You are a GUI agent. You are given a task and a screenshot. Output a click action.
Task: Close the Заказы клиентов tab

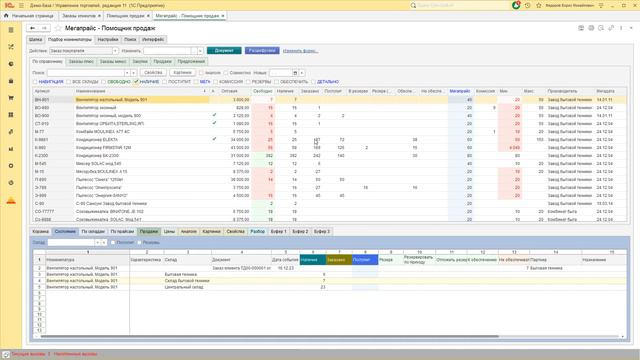point(99,16)
